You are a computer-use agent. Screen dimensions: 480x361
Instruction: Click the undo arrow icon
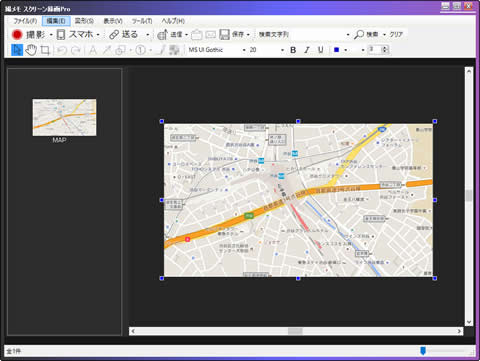[62, 50]
